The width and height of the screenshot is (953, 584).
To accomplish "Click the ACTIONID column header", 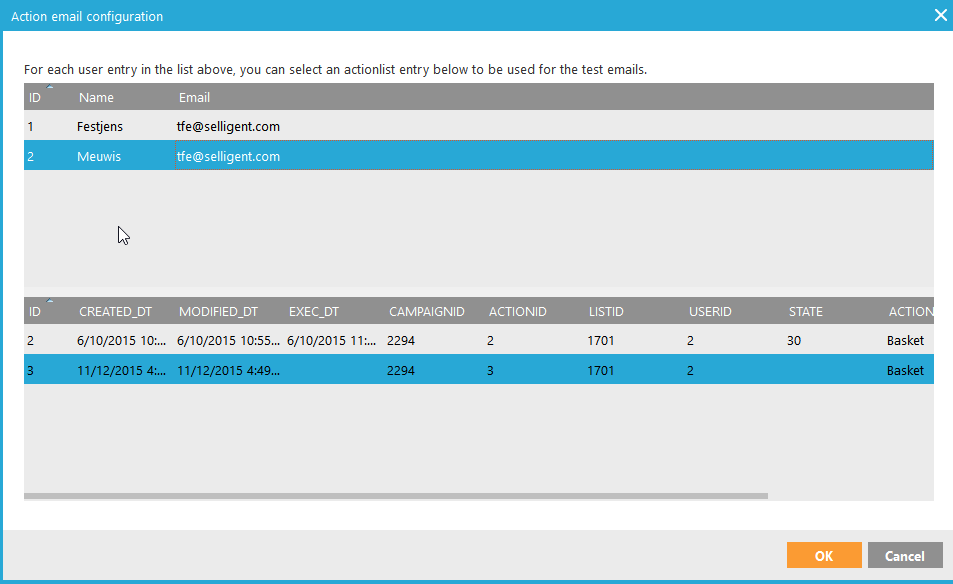I will tap(518, 312).
